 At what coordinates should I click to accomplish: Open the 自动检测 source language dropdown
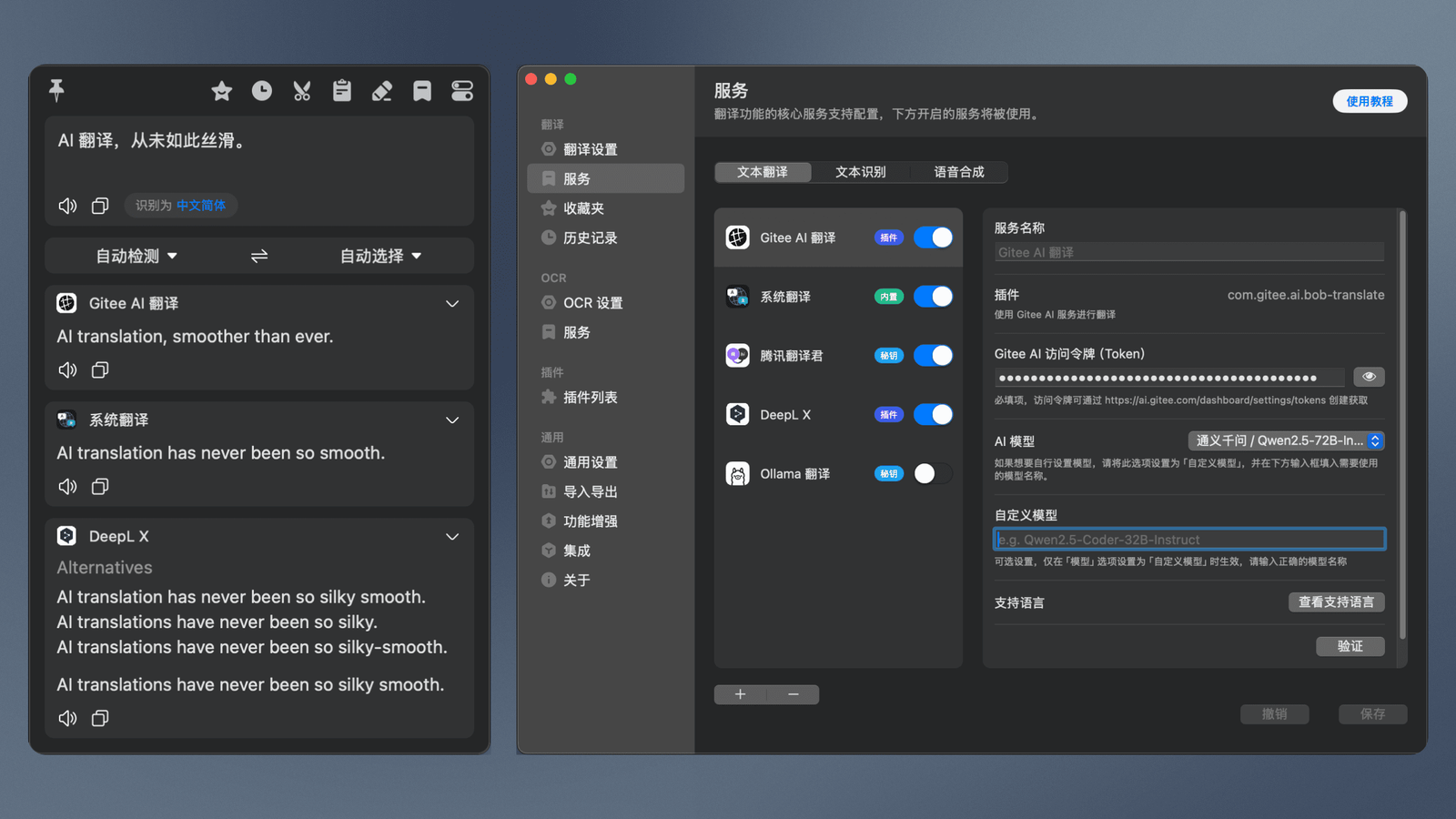pos(136,256)
